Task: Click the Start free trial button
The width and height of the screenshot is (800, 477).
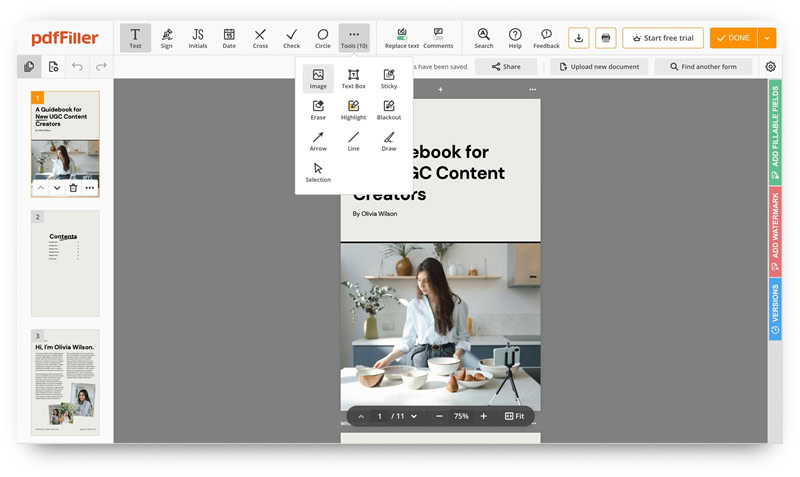Action: 663,38
